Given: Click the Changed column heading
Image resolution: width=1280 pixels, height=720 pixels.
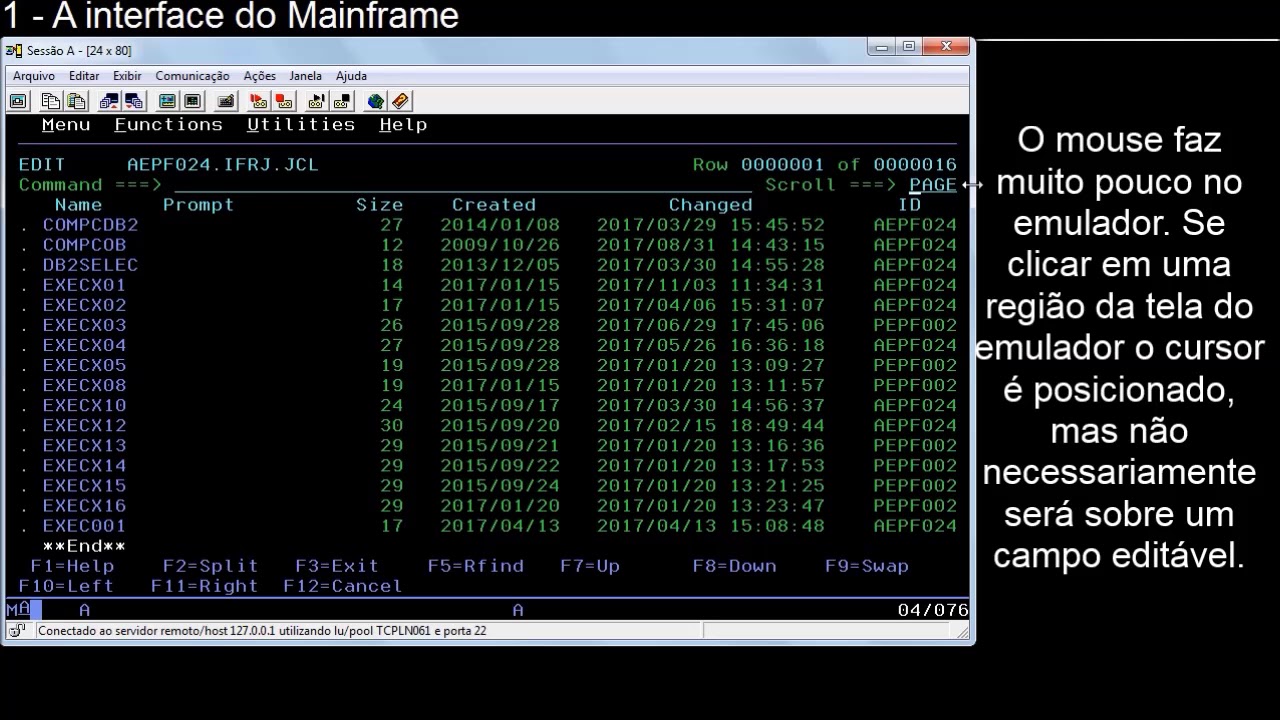Looking at the screenshot, I should click(x=710, y=205).
